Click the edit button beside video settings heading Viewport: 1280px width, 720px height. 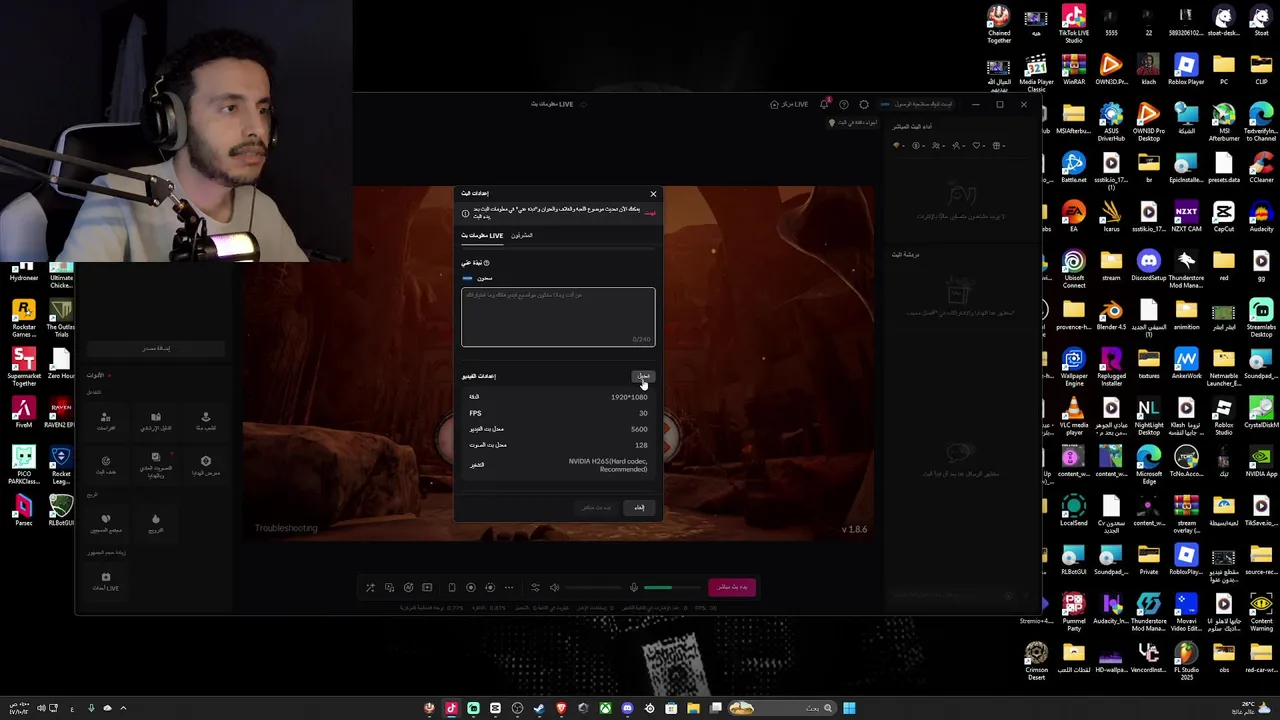(x=643, y=376)
